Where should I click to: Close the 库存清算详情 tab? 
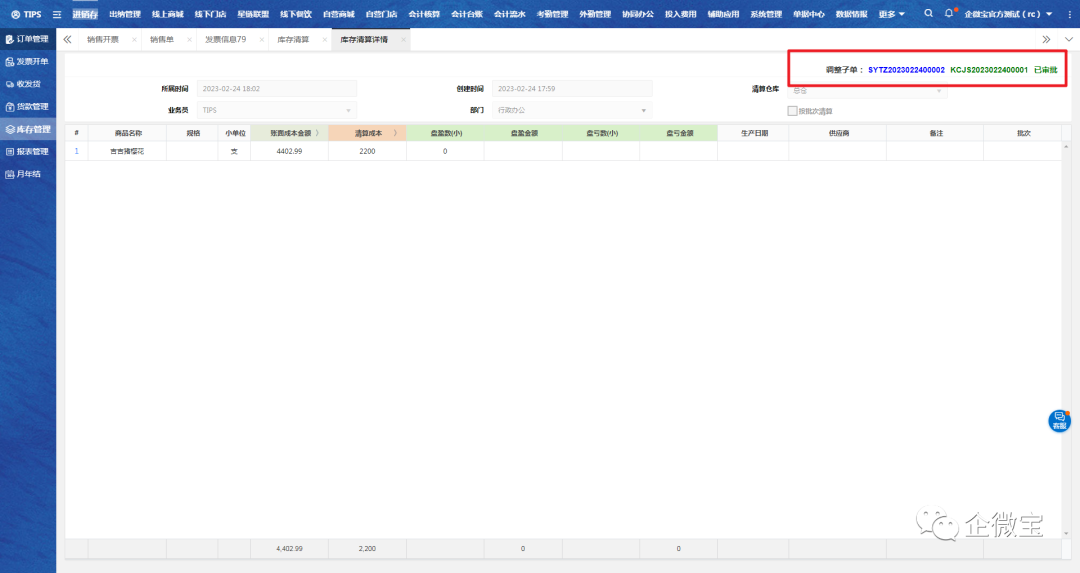click(x=404, y=40)
